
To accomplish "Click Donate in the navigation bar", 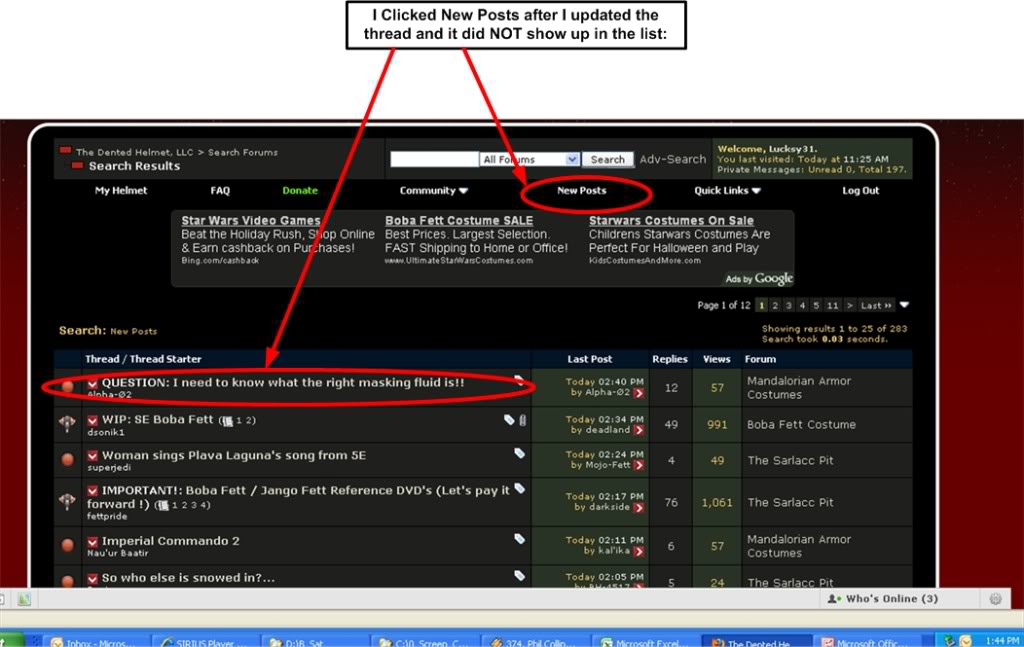I will 300,191.
